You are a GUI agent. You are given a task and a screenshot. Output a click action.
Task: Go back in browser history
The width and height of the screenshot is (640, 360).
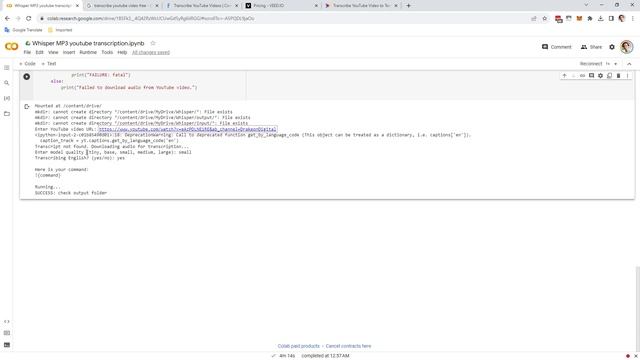tap(7, 18)
